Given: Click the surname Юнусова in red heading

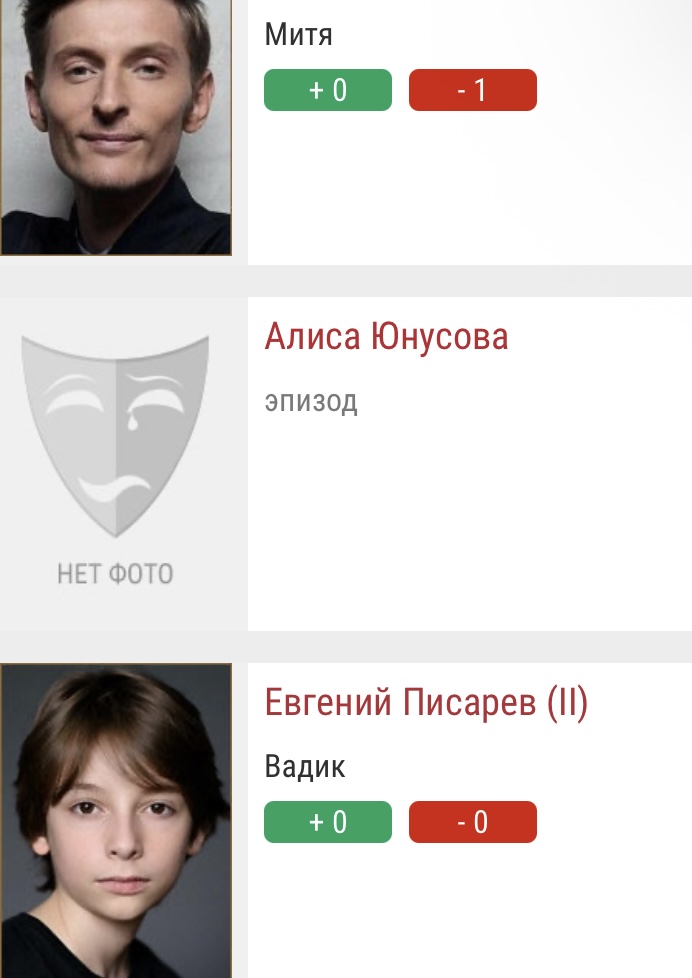Looking at the screenshot, I should pyautogui.click(x=439, y=337).
